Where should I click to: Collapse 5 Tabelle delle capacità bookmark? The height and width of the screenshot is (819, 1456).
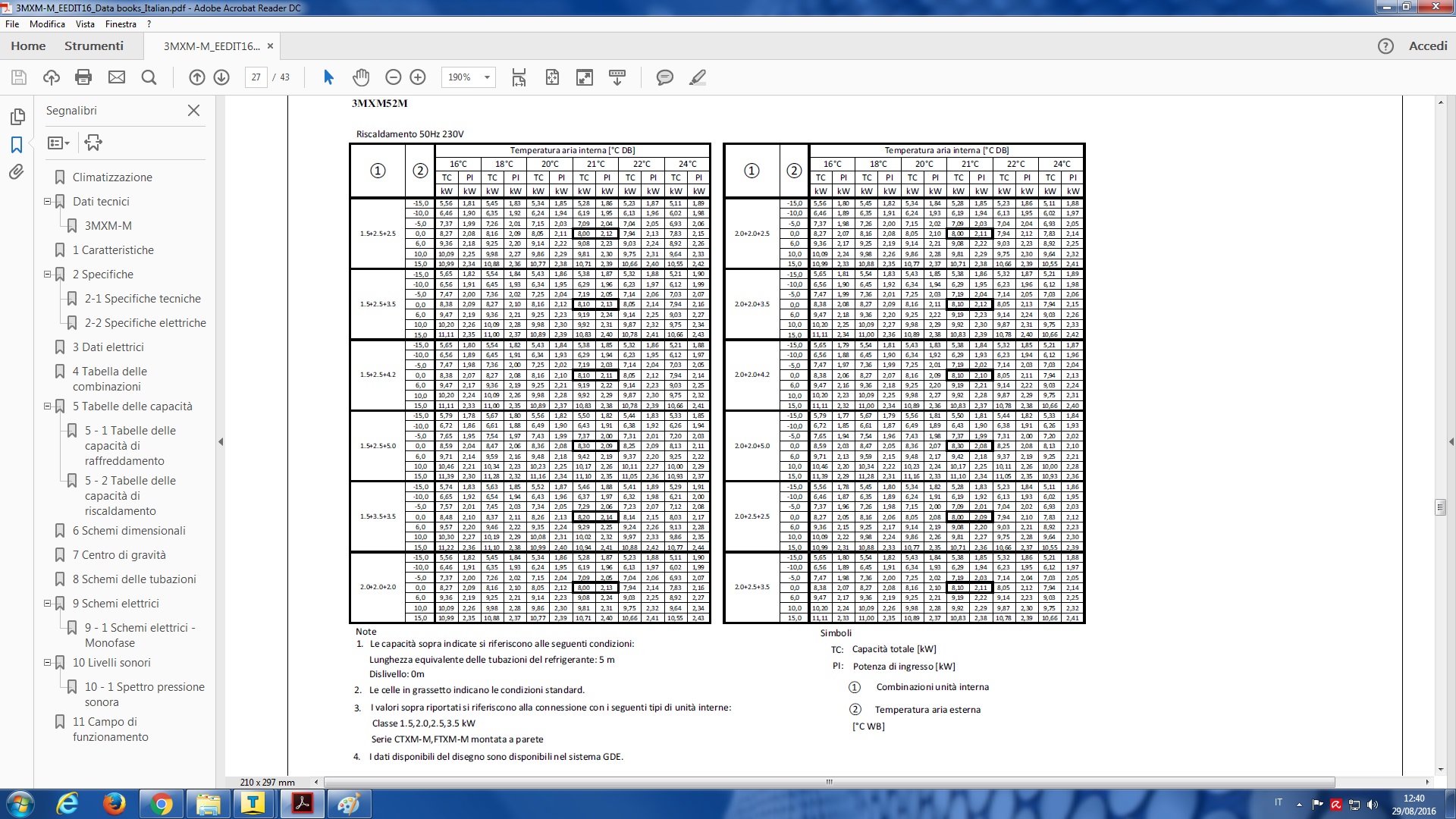pos(47,406)
